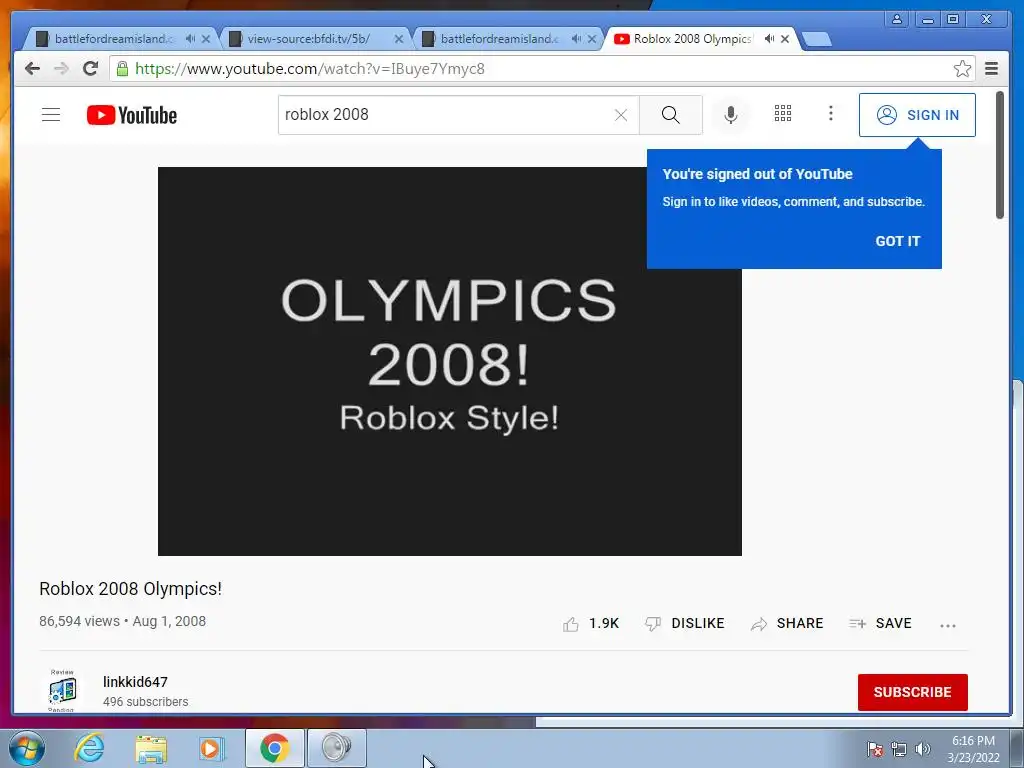Start voice search with microphone

point(731,115)
